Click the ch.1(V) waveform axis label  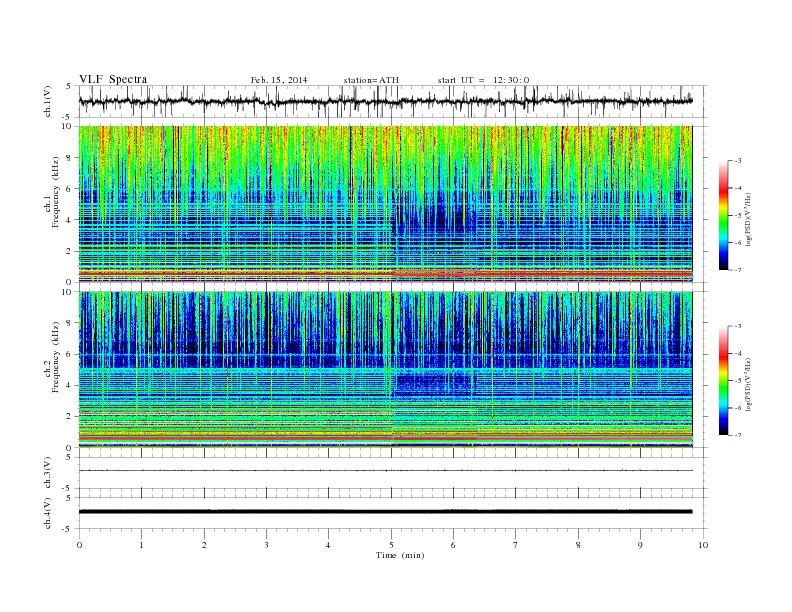coord(48,101)
